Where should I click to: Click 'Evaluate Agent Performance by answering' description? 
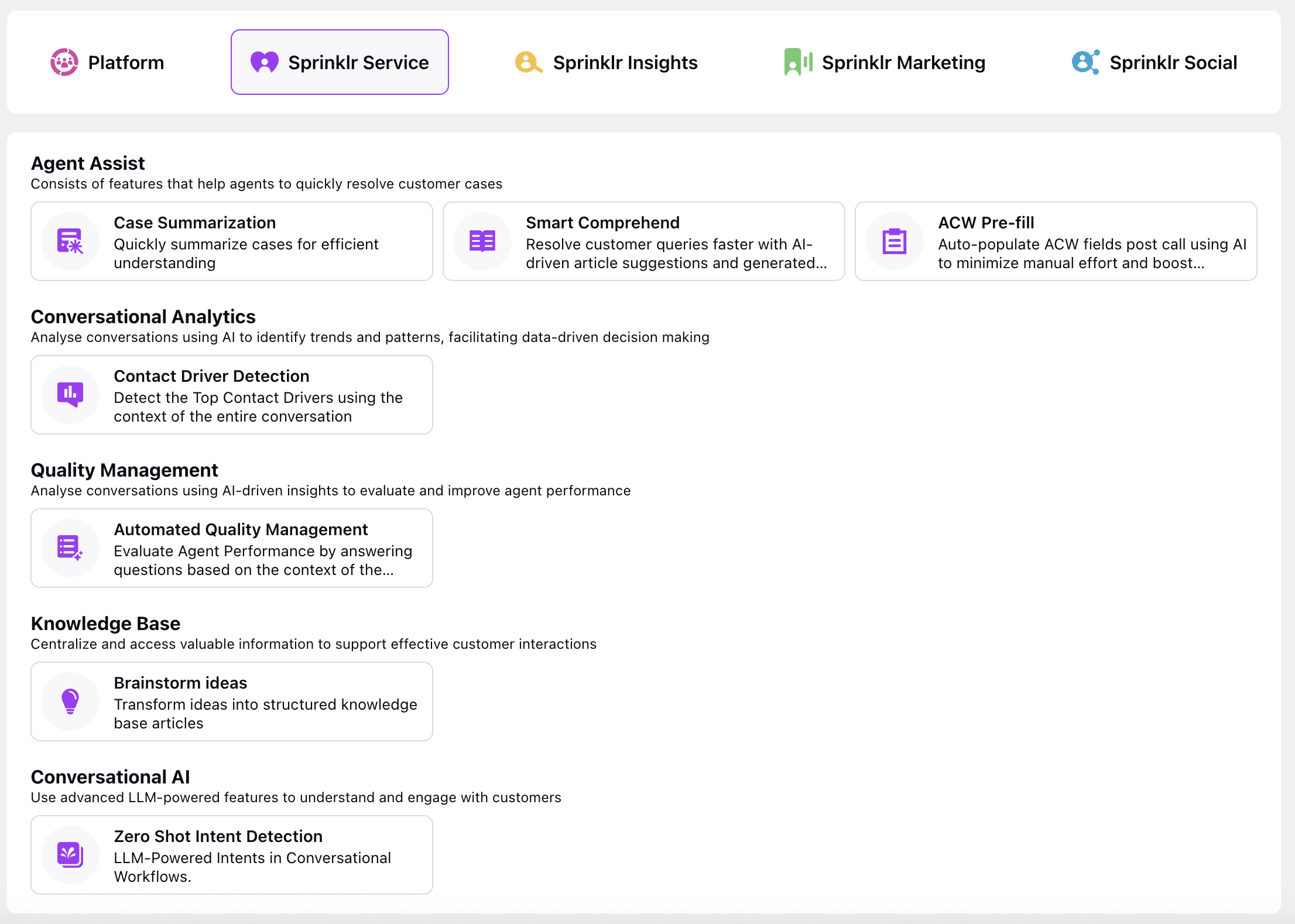263,560
